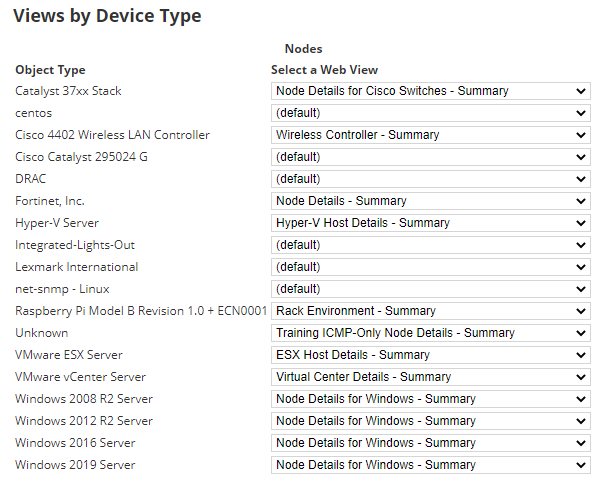
Task: Click the 'Fortinet, Inc.' label
Action: tap(49, 201)
